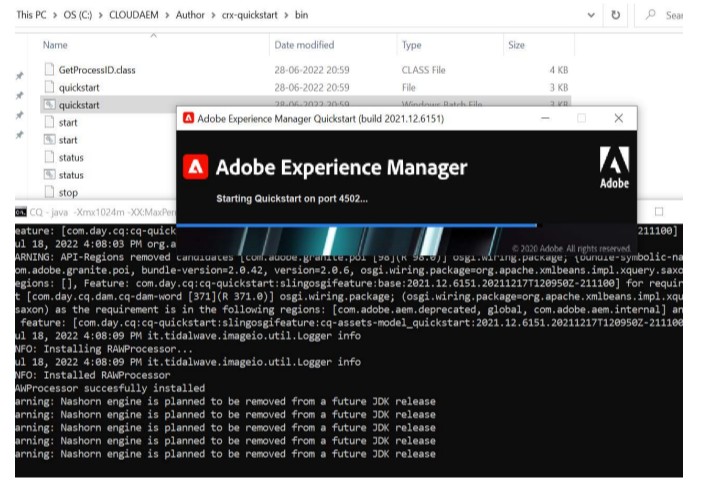
Task: Click the CLASS File type cell
Action: [x=424, y=70]
